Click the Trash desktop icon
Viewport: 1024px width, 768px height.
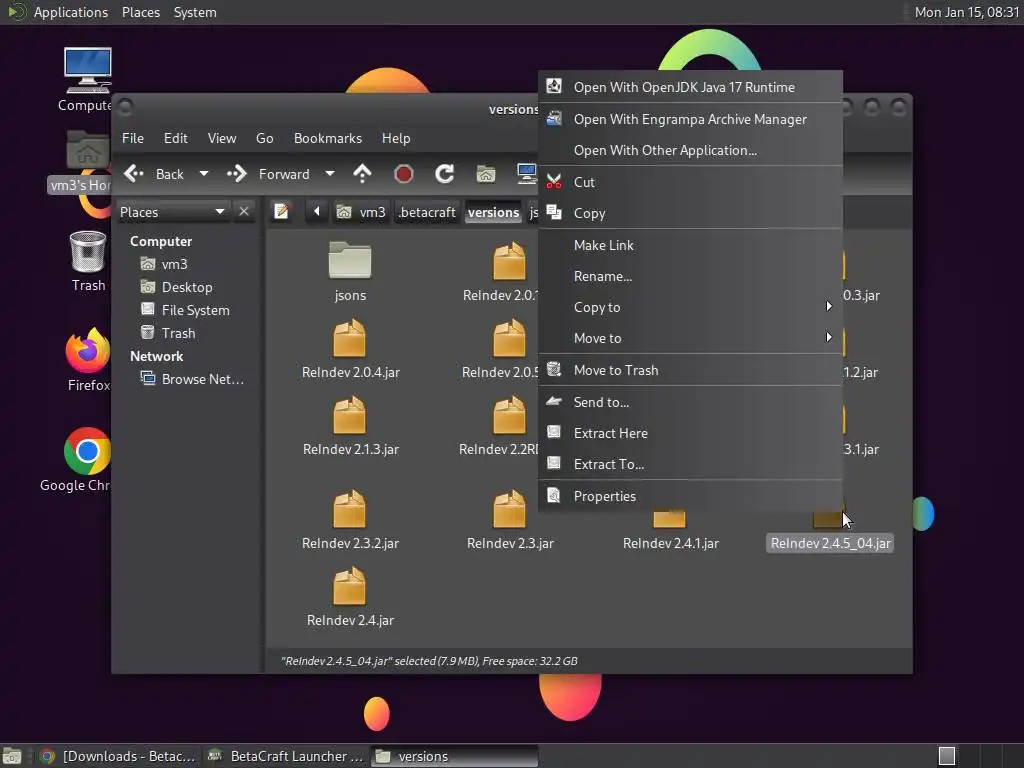pyautogui.click(x=88, y=251)
